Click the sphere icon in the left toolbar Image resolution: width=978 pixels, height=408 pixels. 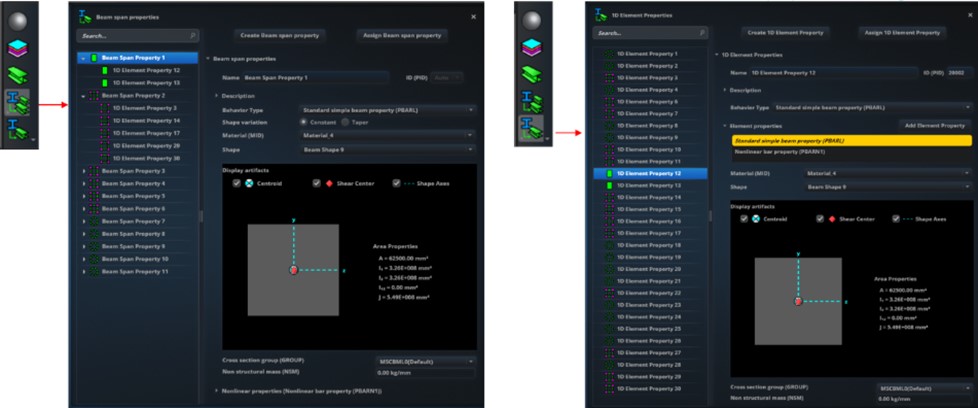coord(18,21)
